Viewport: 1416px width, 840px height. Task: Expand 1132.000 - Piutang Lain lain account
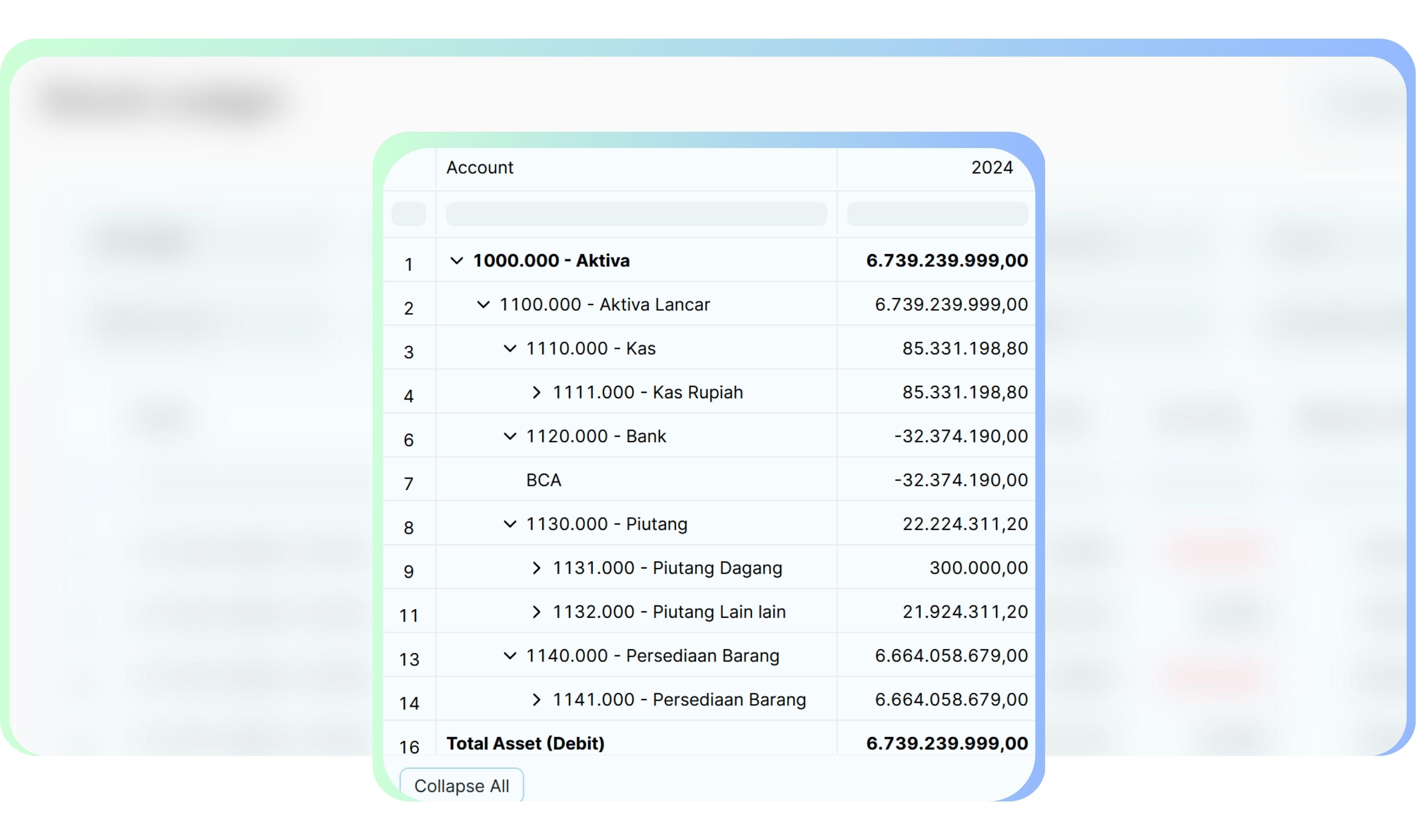coord(536,612)
